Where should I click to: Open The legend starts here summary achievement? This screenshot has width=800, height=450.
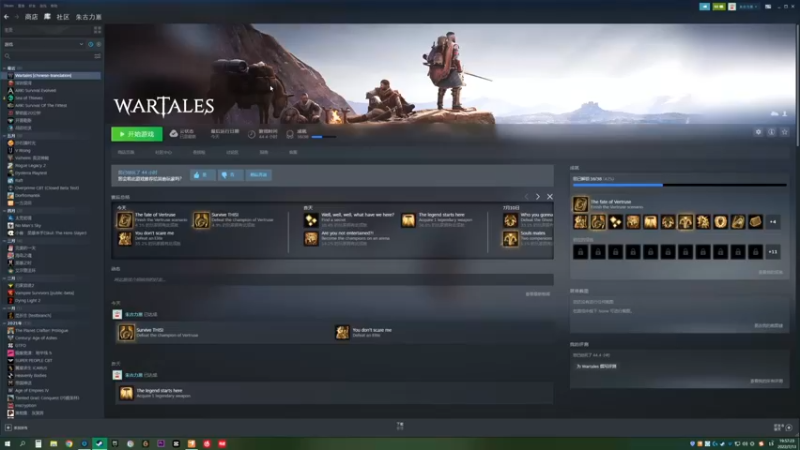[408, 220]
